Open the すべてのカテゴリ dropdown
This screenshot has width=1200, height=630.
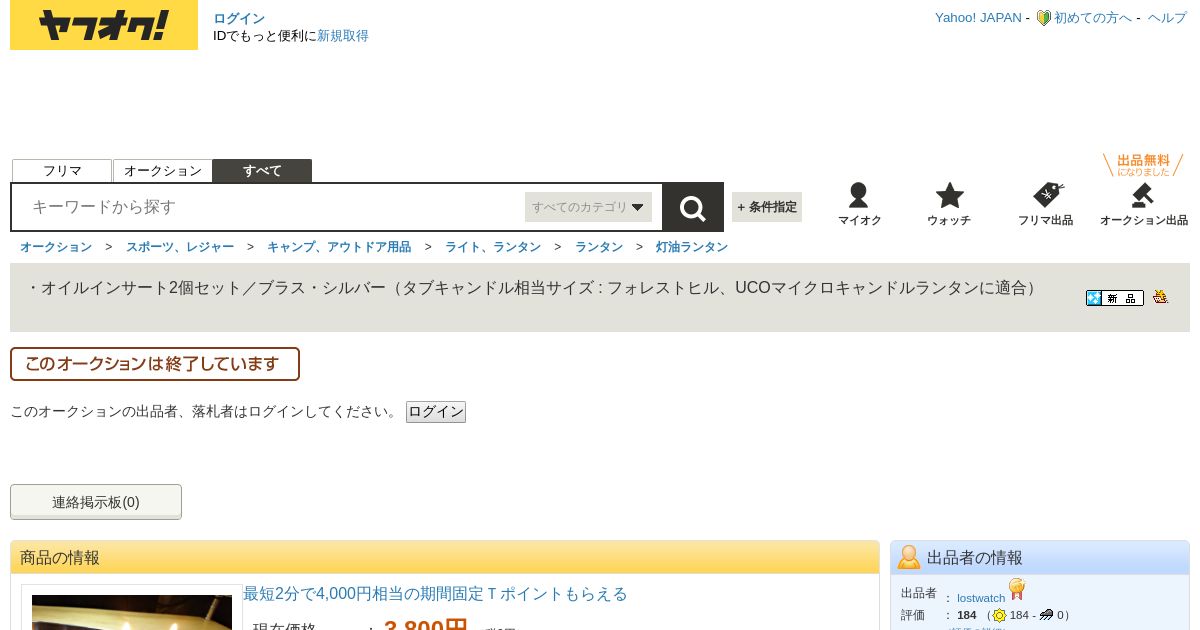pos(588,207)
